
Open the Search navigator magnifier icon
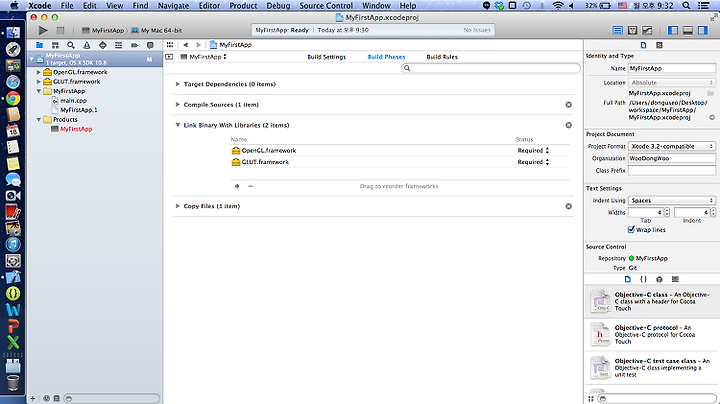(x=71, y=45)
